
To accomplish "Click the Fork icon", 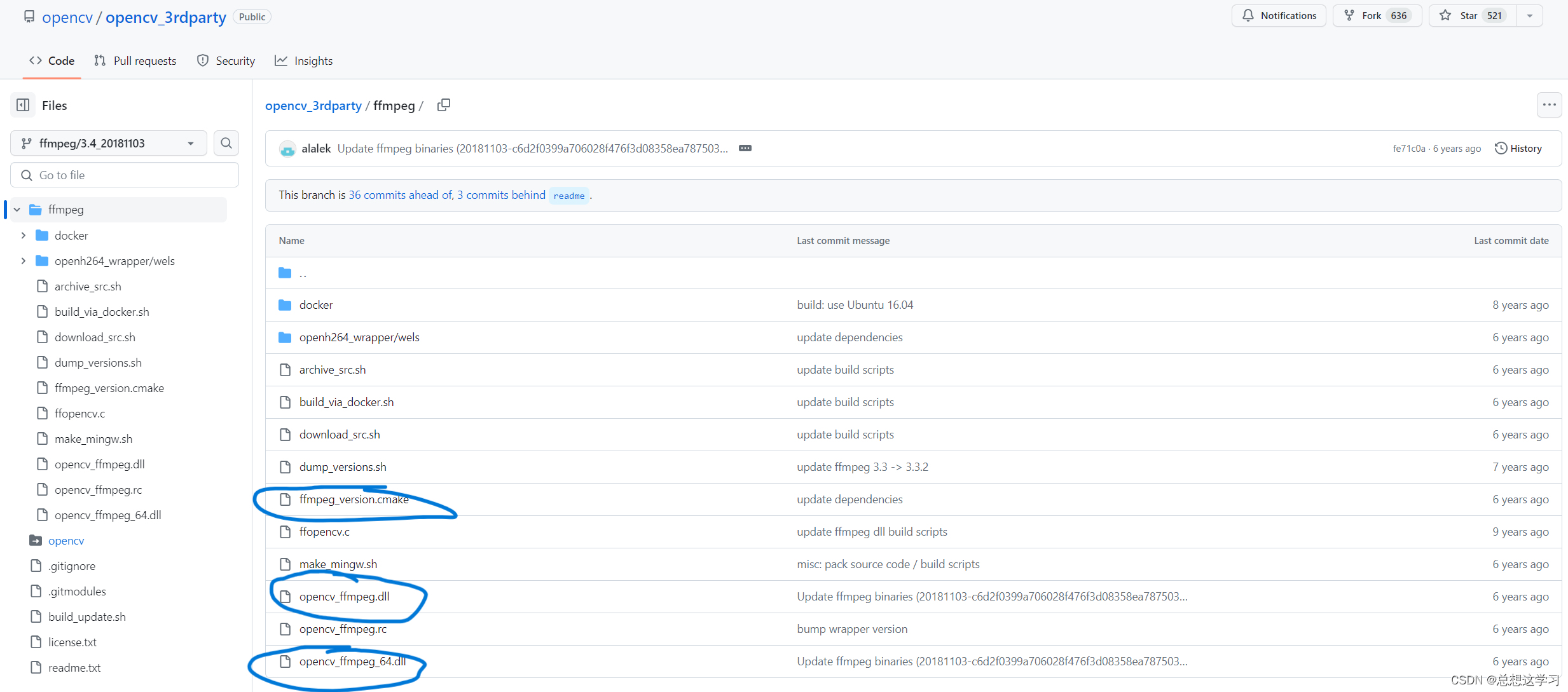I will [x=1349, y=15].
